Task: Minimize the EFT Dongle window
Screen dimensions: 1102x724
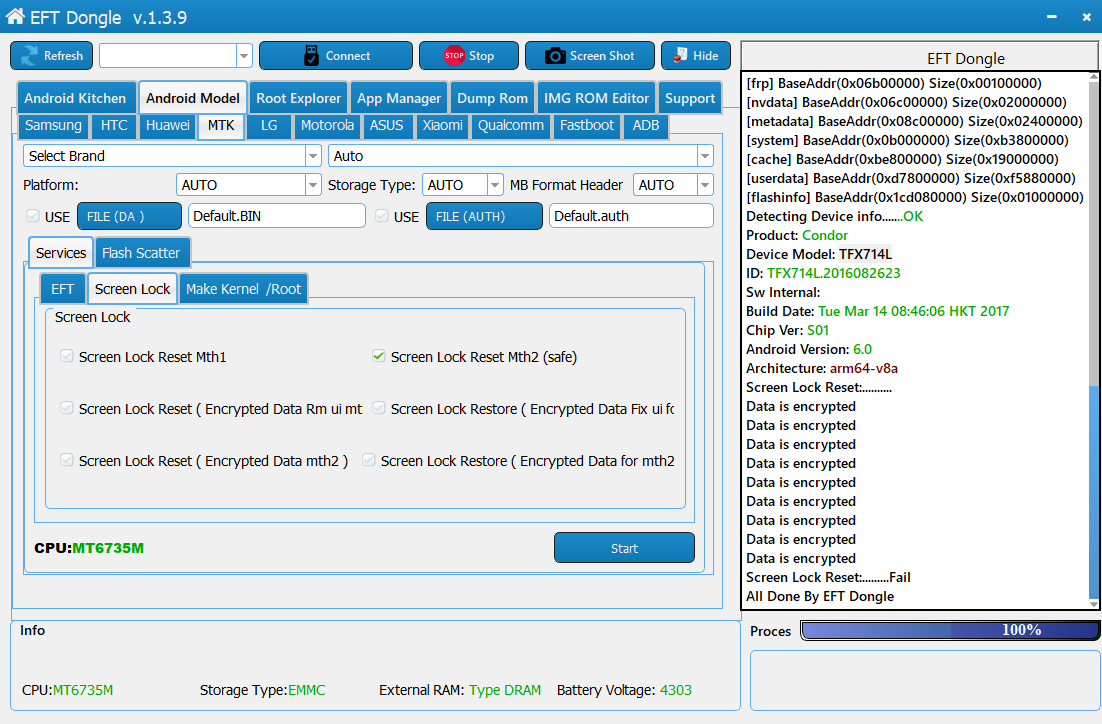Action: point(1051,17)
